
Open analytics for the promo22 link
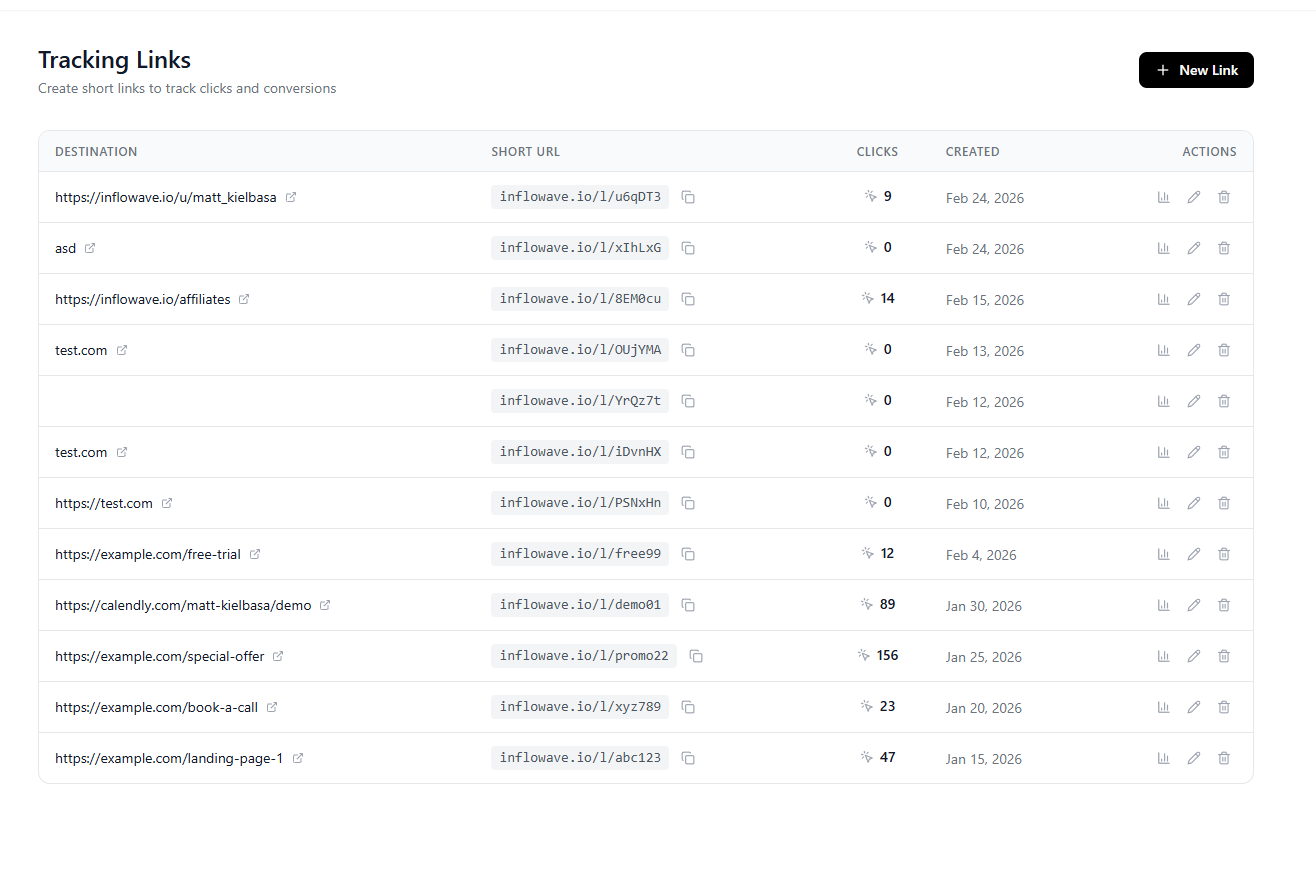[1163, 656]
